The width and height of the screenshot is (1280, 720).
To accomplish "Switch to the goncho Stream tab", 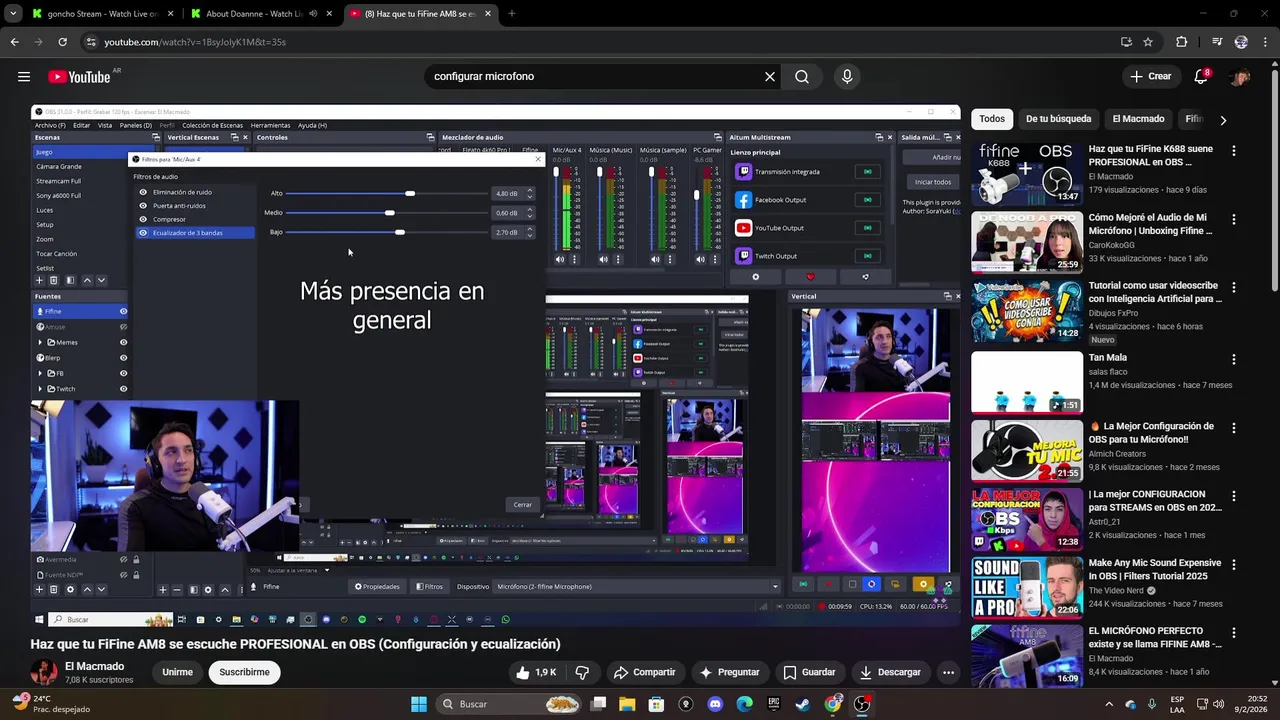I will pos(103,14).
